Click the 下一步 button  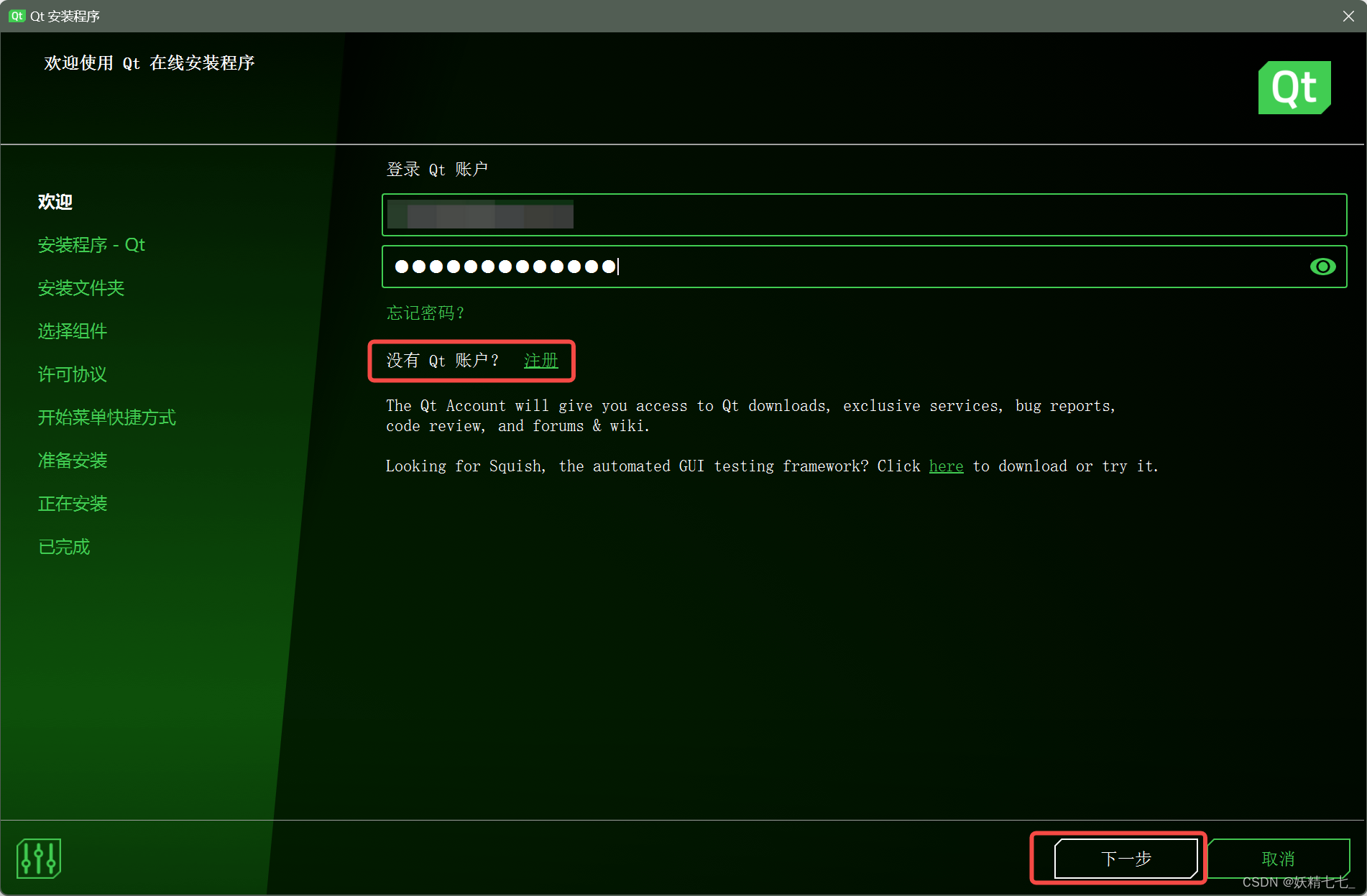(x=1126, y=859)
